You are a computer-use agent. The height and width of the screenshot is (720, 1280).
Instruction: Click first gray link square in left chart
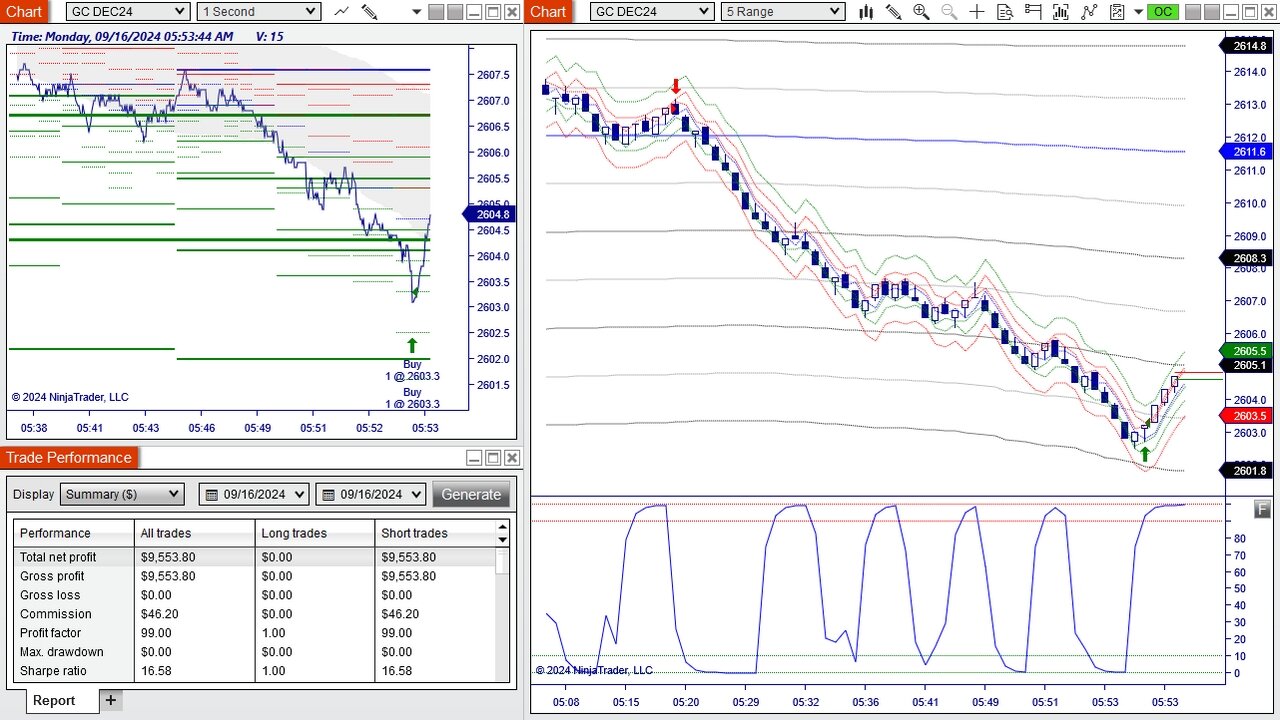pos(436,12)
